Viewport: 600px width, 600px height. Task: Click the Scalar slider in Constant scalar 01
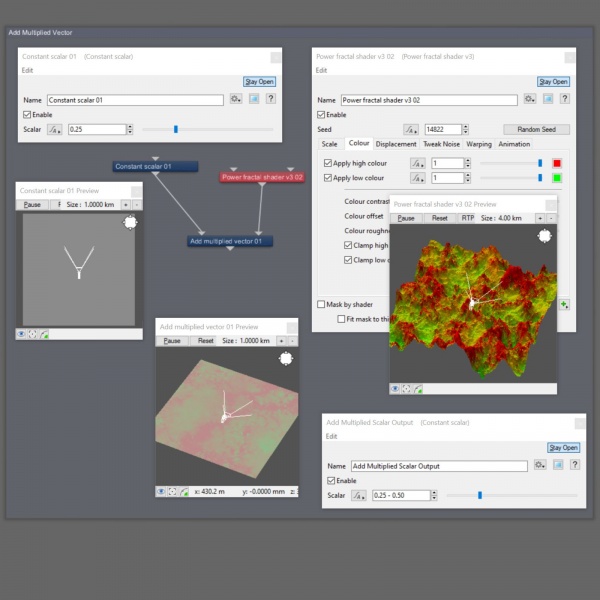tap(208, 130)
